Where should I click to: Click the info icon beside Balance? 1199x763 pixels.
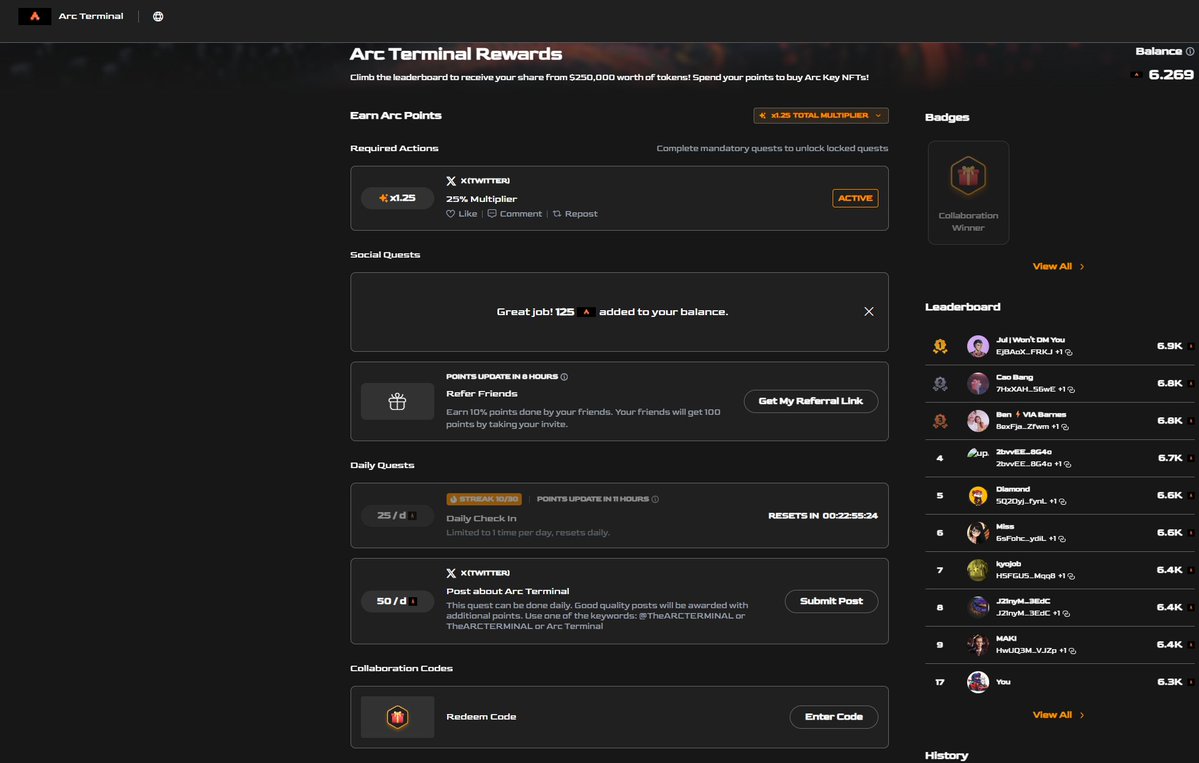[1192, 49]
